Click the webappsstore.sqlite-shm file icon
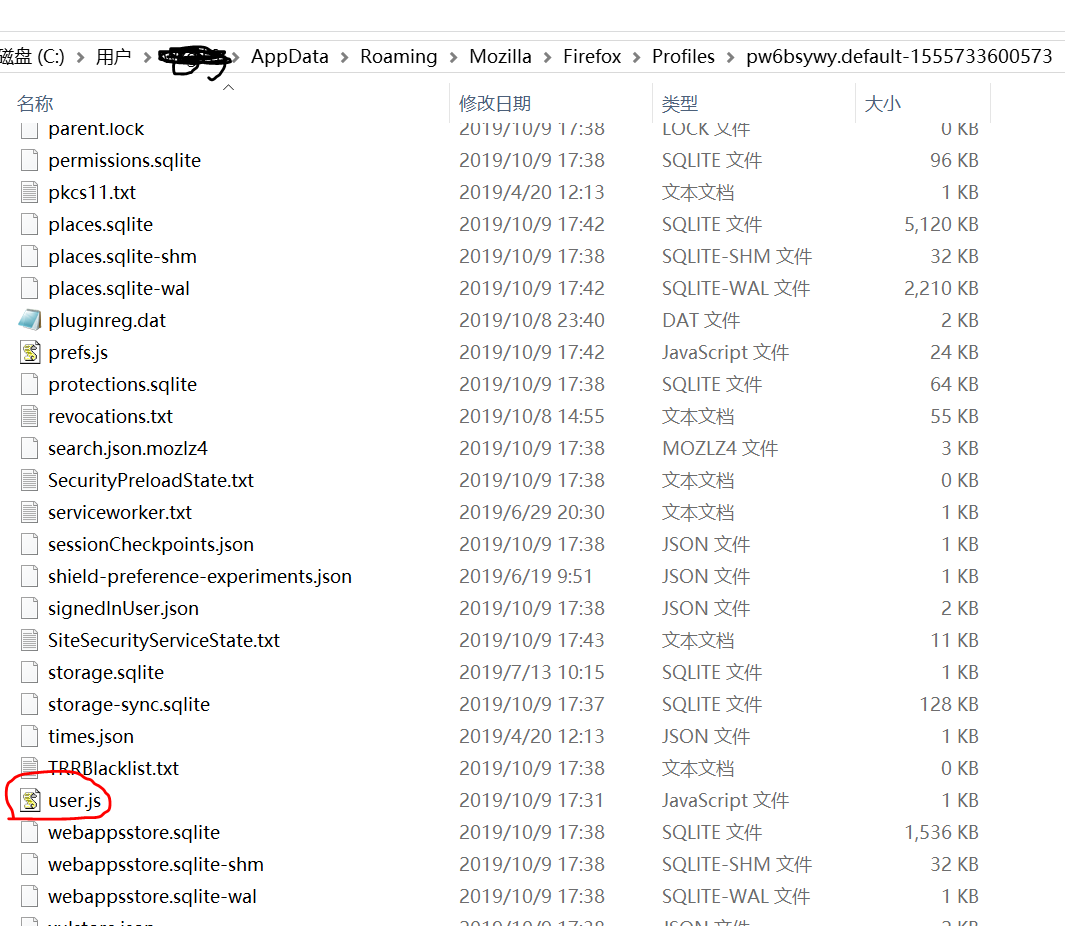The height and width of the screenshot is (926, 1065). (x=29, y=864)
